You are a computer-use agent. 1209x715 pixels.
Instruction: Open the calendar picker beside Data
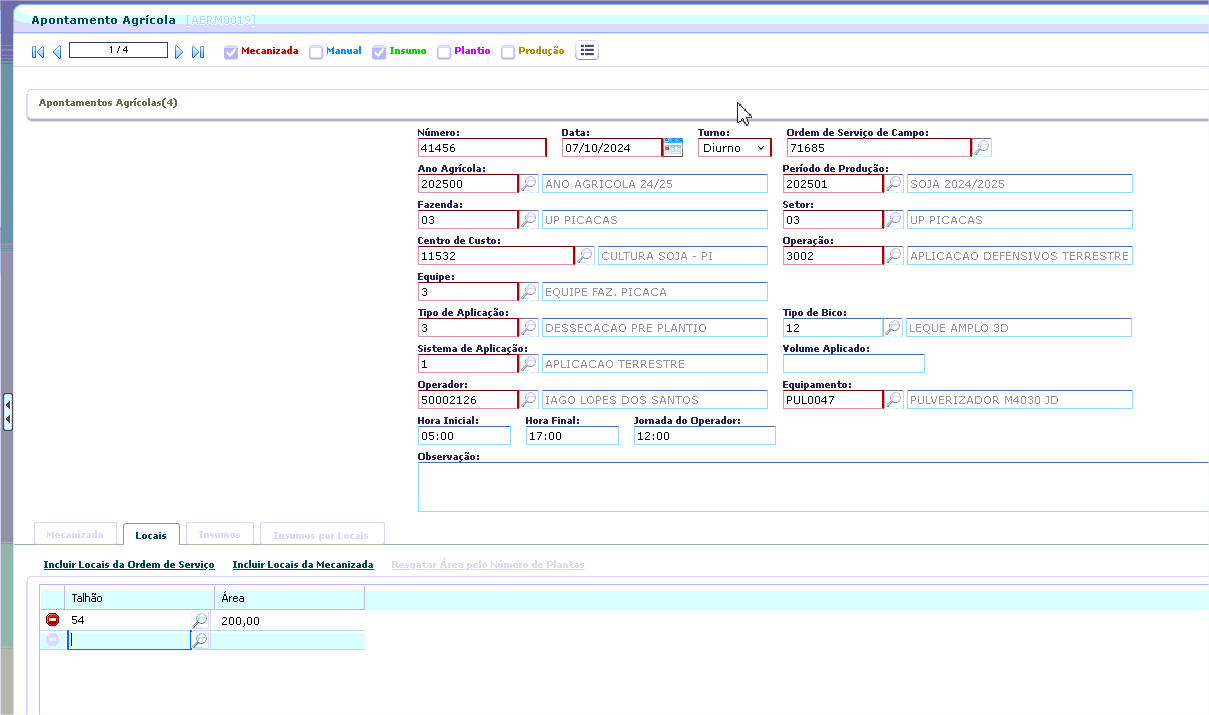click(x=673, y=147)
